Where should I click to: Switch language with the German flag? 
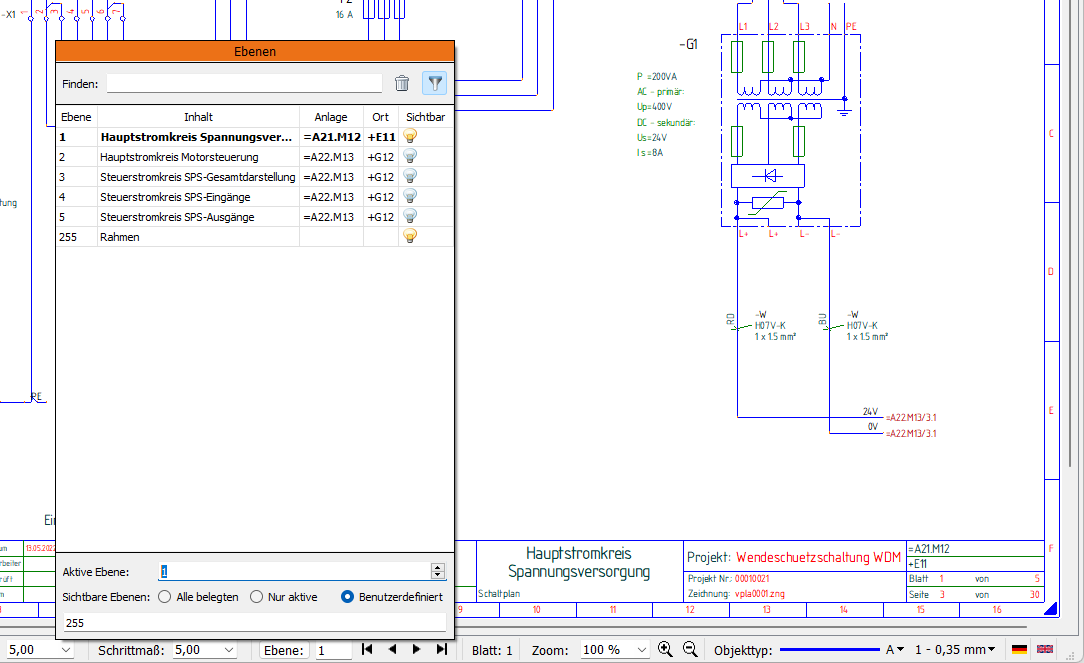coord(1019,650)
